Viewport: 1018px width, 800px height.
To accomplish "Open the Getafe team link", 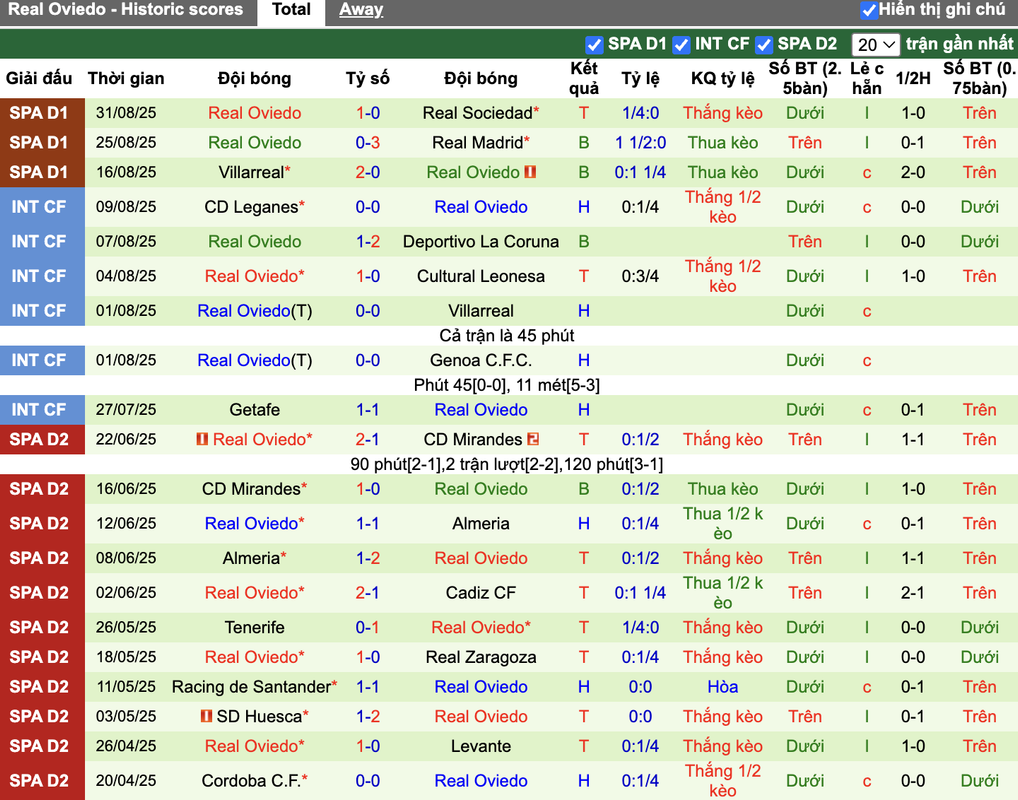I will [254, 410].
